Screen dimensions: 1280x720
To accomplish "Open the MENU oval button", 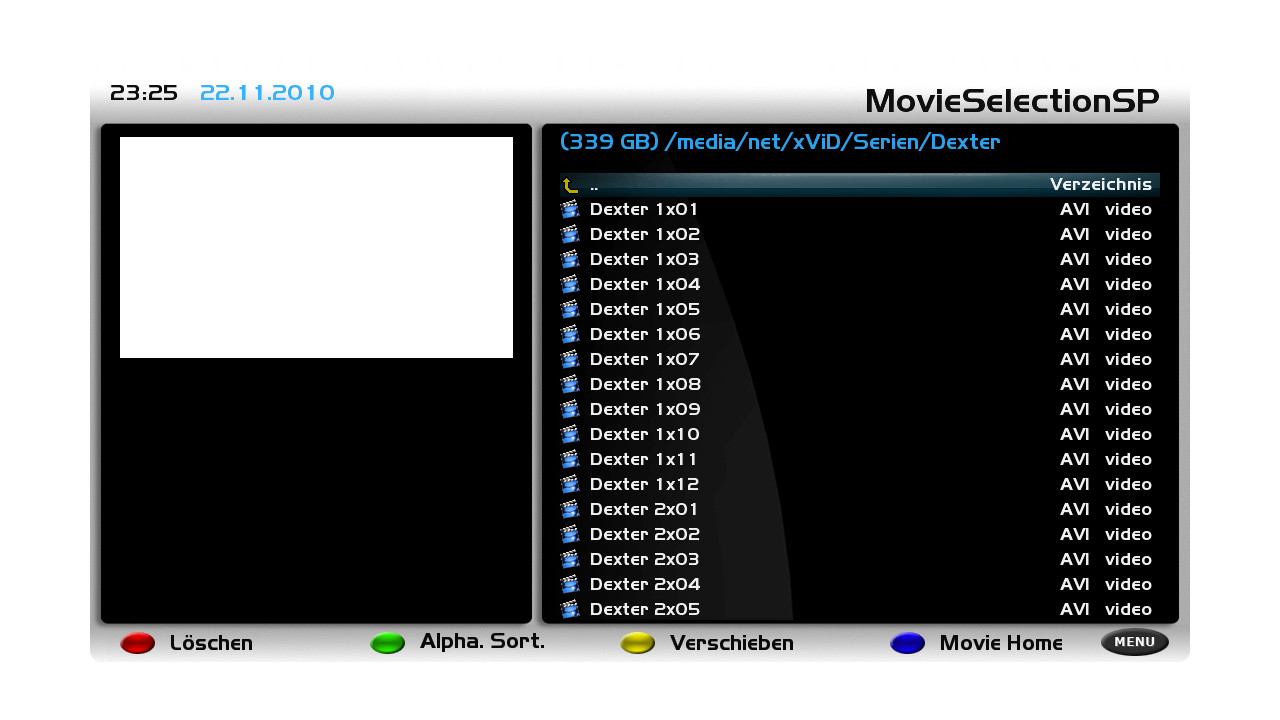I will point(1135,642).
